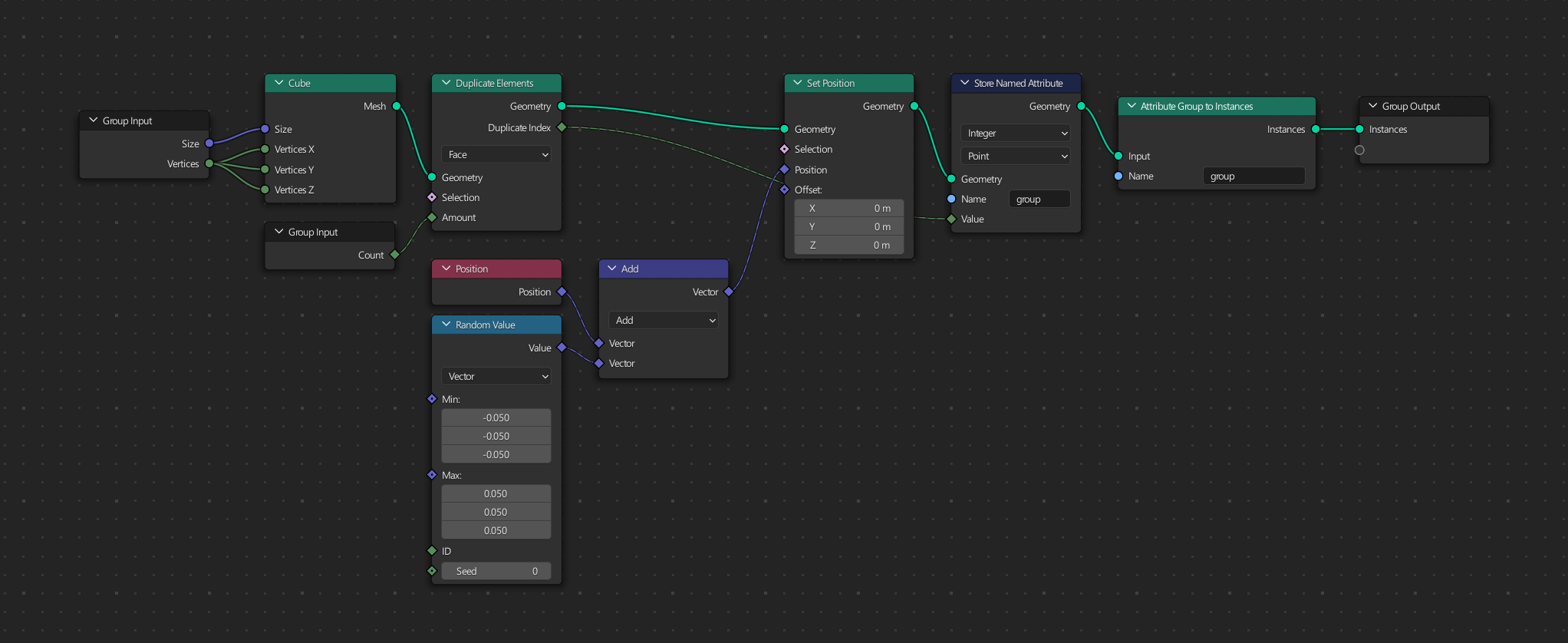The height and width of the screenshot is (643, 1568).
Task: Click the Seed value field
Action: click(x=496, y=571)
